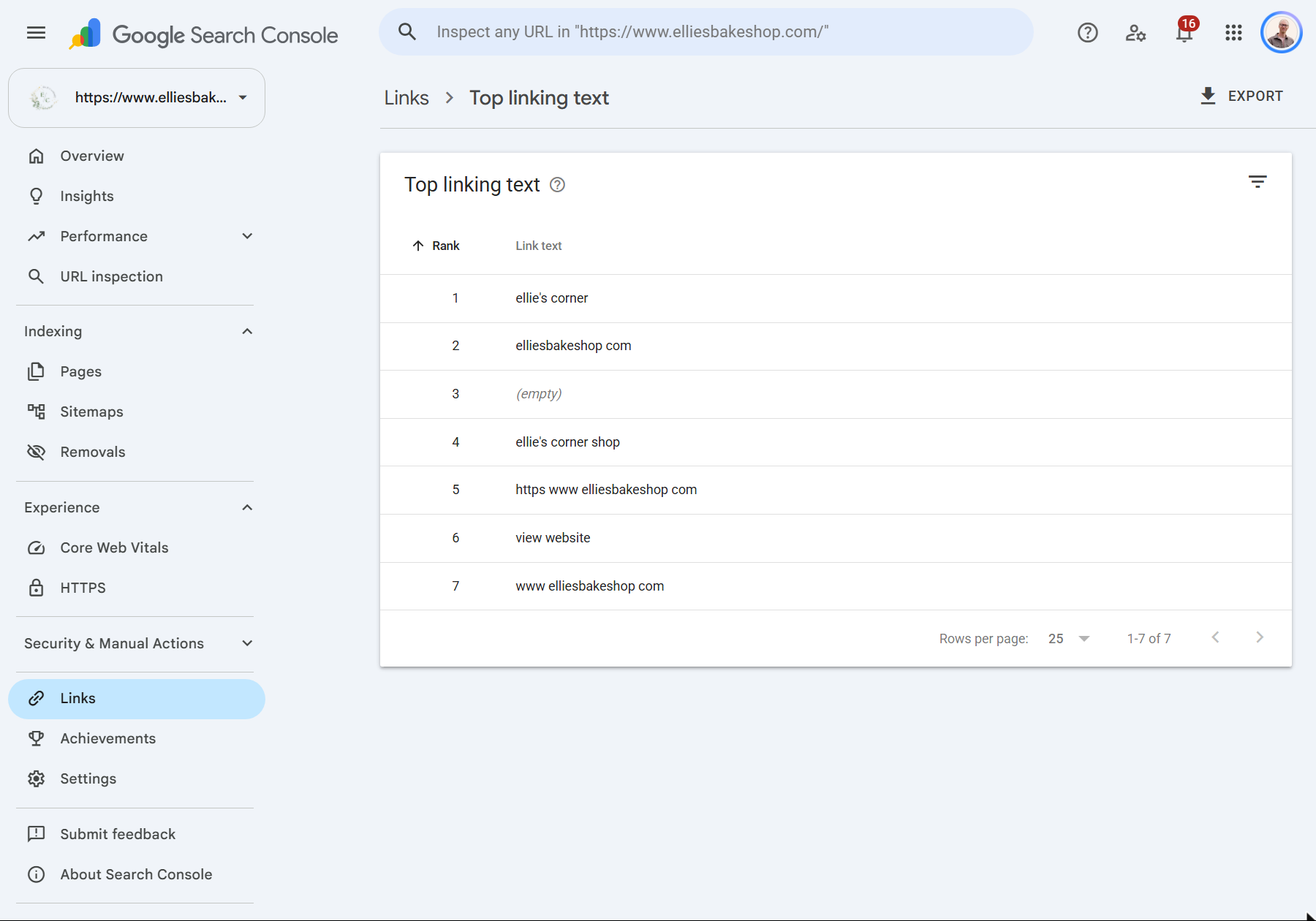Collapse the Experience section
This screenshot has width=1316, height=921.
(247, 508)
